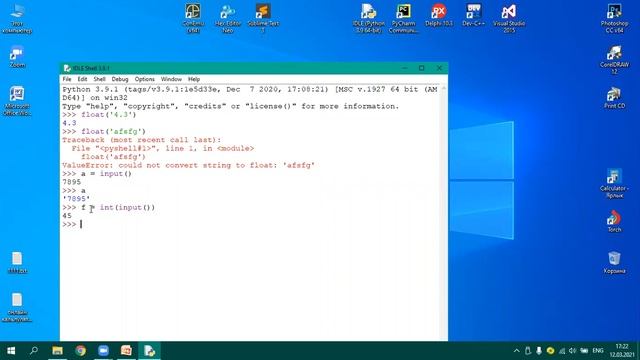Show hidden system tray icons

coord(517,351)
